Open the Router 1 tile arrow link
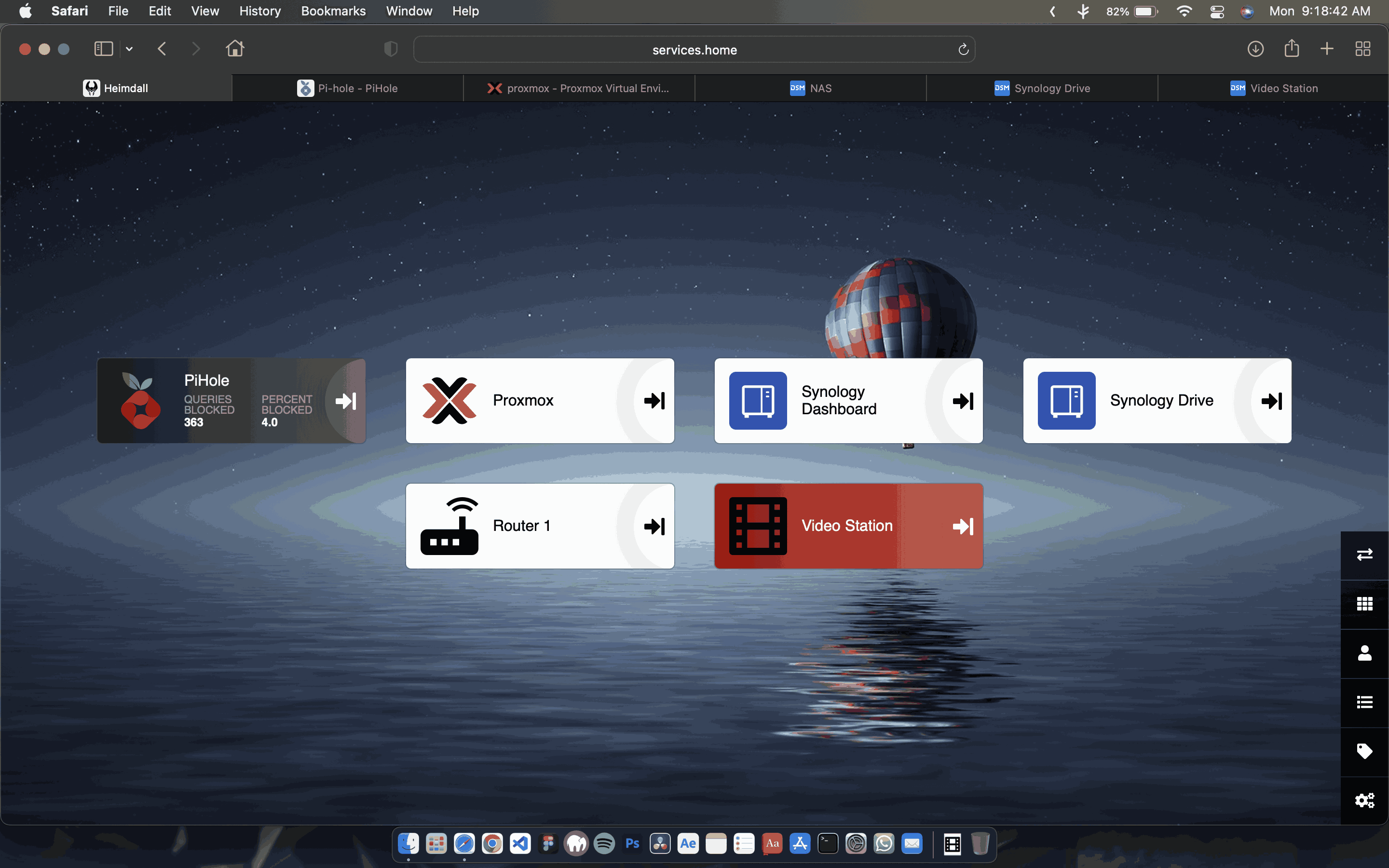This screenshot has height=868, width=1389. 654,526
